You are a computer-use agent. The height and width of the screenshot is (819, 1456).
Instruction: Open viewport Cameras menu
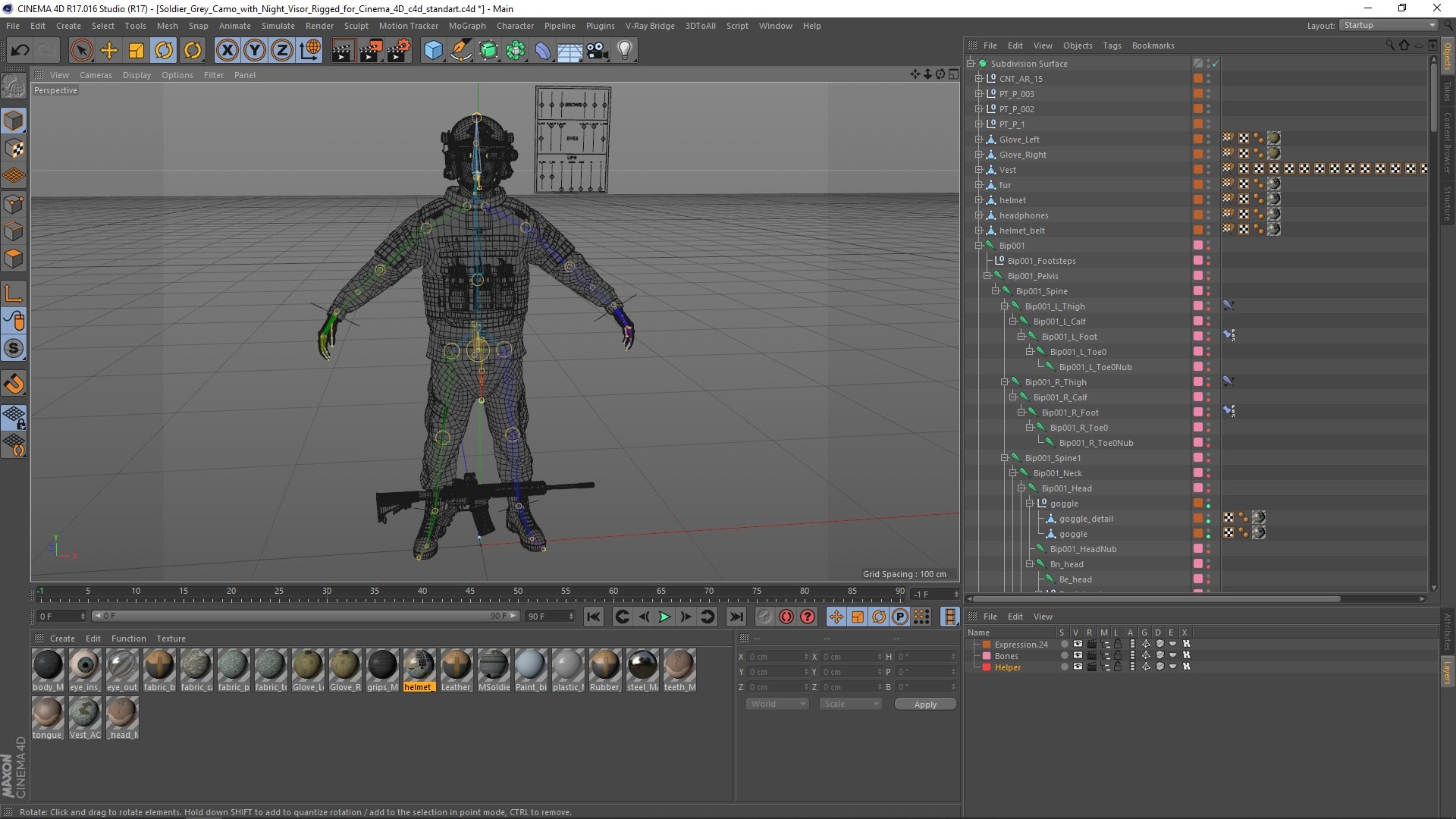pos(96,75)
